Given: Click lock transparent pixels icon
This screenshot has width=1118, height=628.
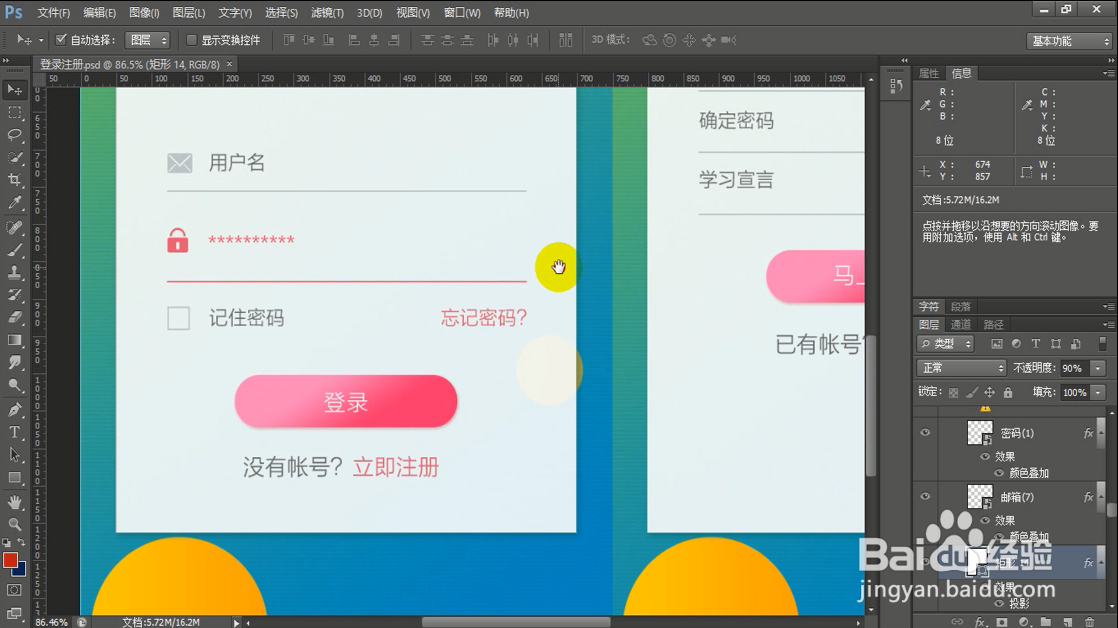Looking at the screenshot, I should coord(953,393).
